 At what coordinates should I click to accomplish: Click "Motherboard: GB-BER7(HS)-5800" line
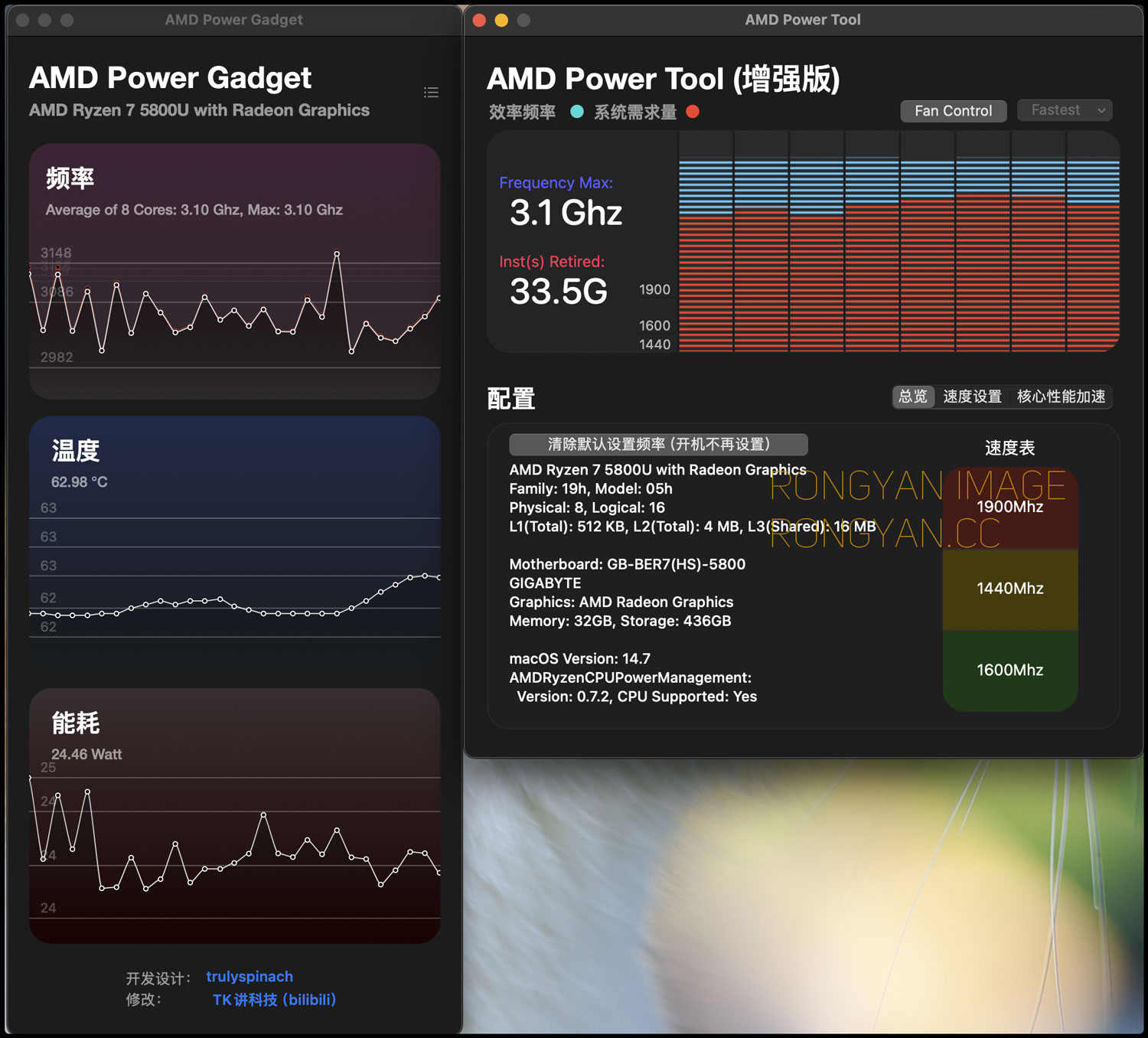tap(628, 564)
